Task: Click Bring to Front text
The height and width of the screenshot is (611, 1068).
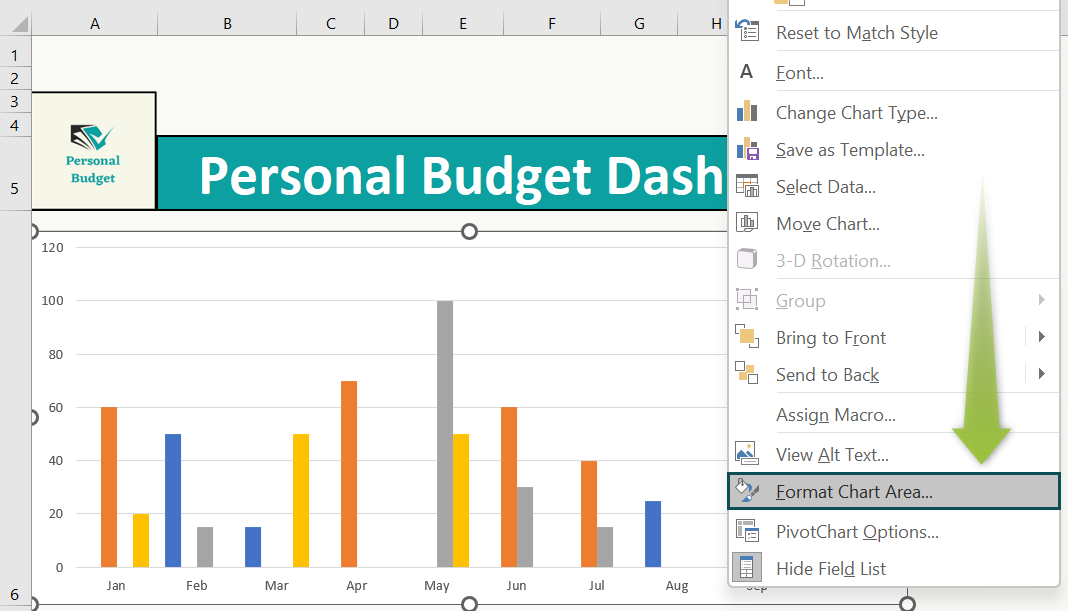Action: [x=831, y=338]
